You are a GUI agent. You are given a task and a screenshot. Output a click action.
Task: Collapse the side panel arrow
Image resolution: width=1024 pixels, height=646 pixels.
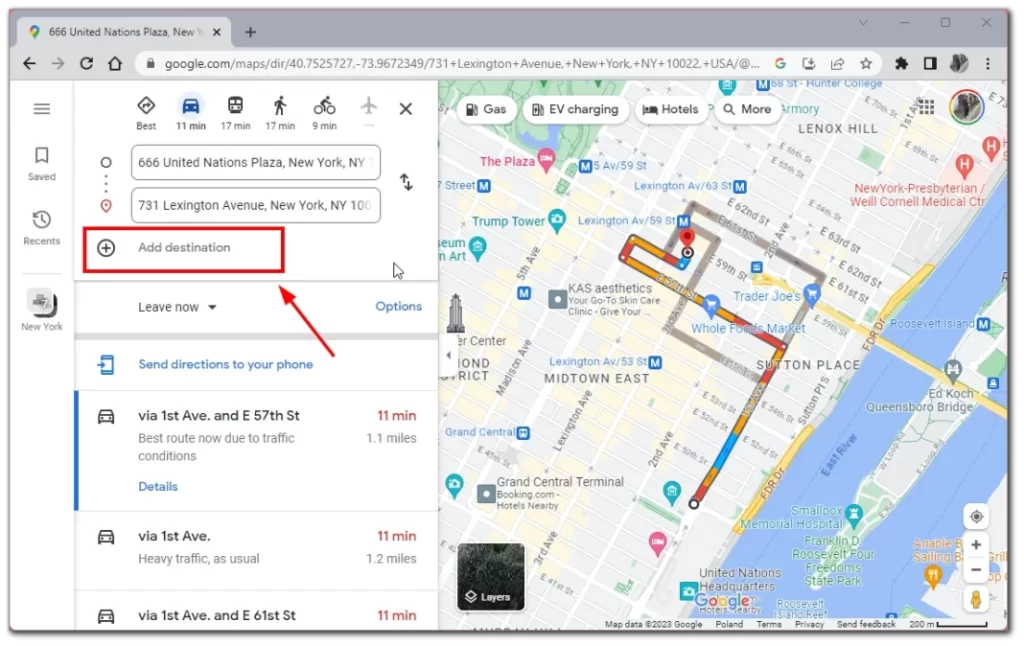pyautogui.click(x=448, y=355)
